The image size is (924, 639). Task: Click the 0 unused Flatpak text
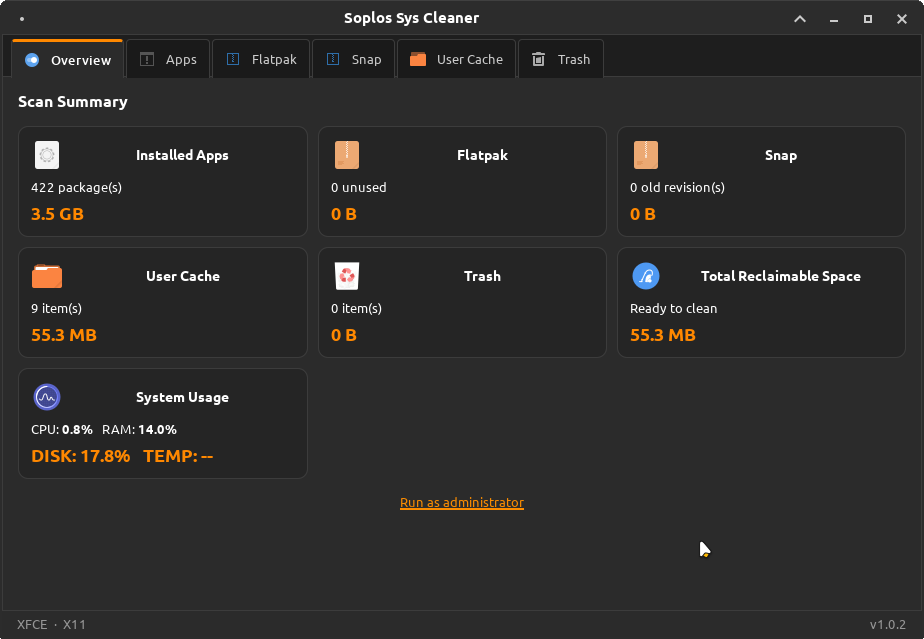tap(359, 187)
